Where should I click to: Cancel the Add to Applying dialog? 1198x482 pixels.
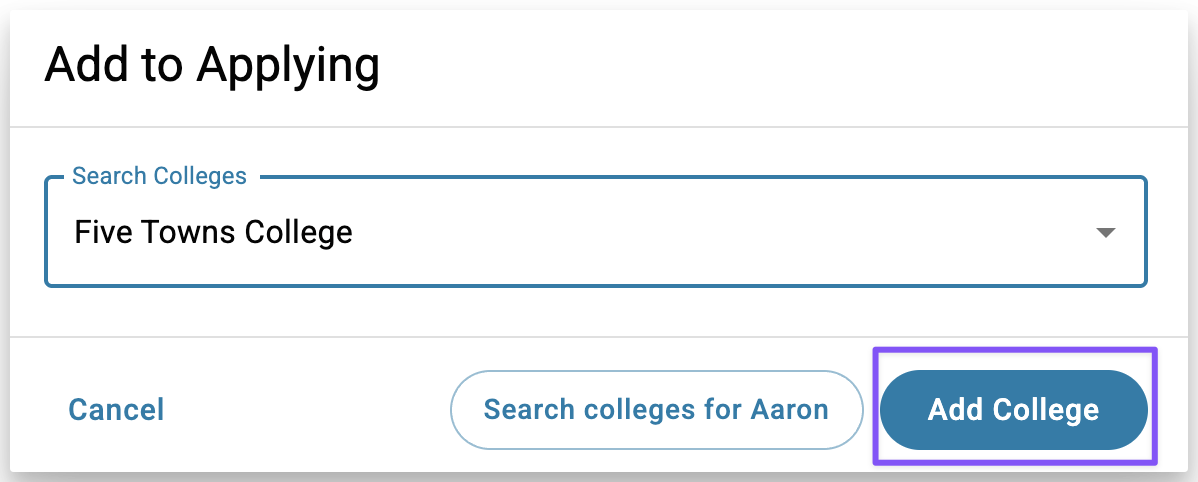click(x=116, y=409)
